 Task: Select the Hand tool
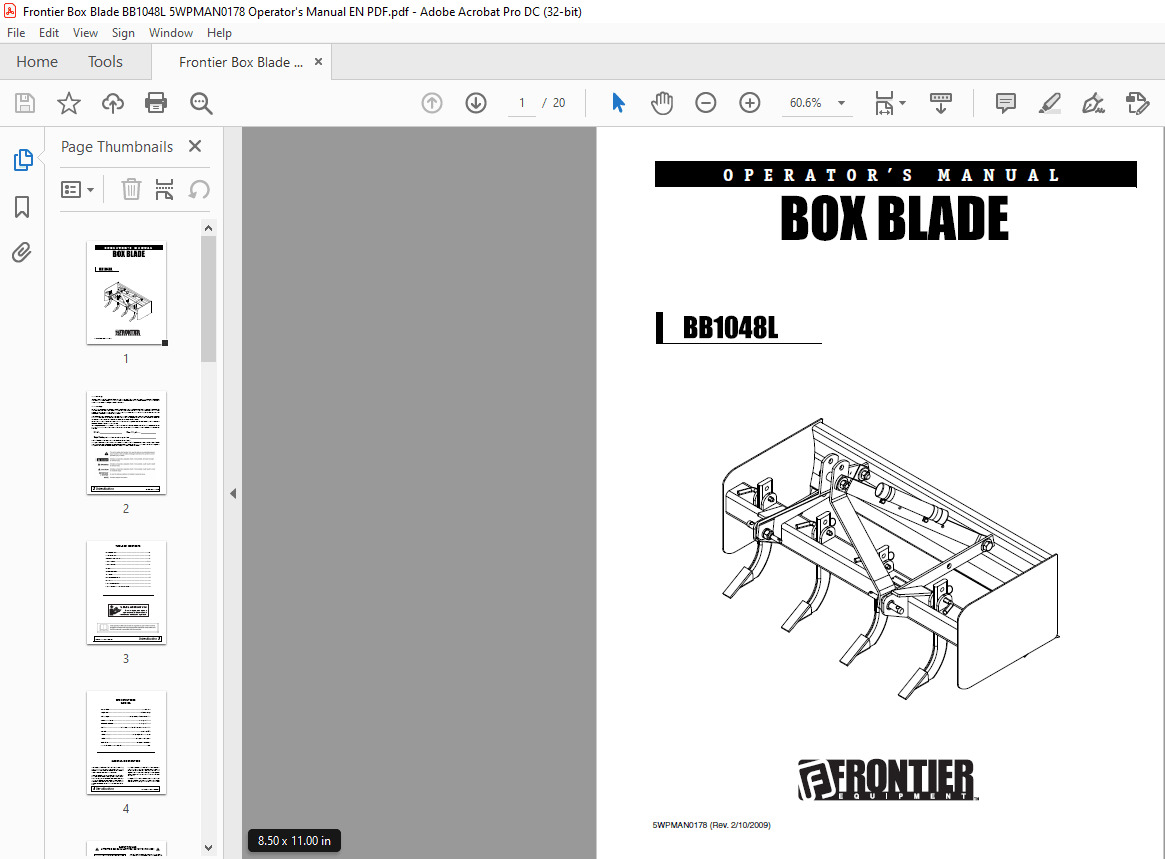coord(662,102)
